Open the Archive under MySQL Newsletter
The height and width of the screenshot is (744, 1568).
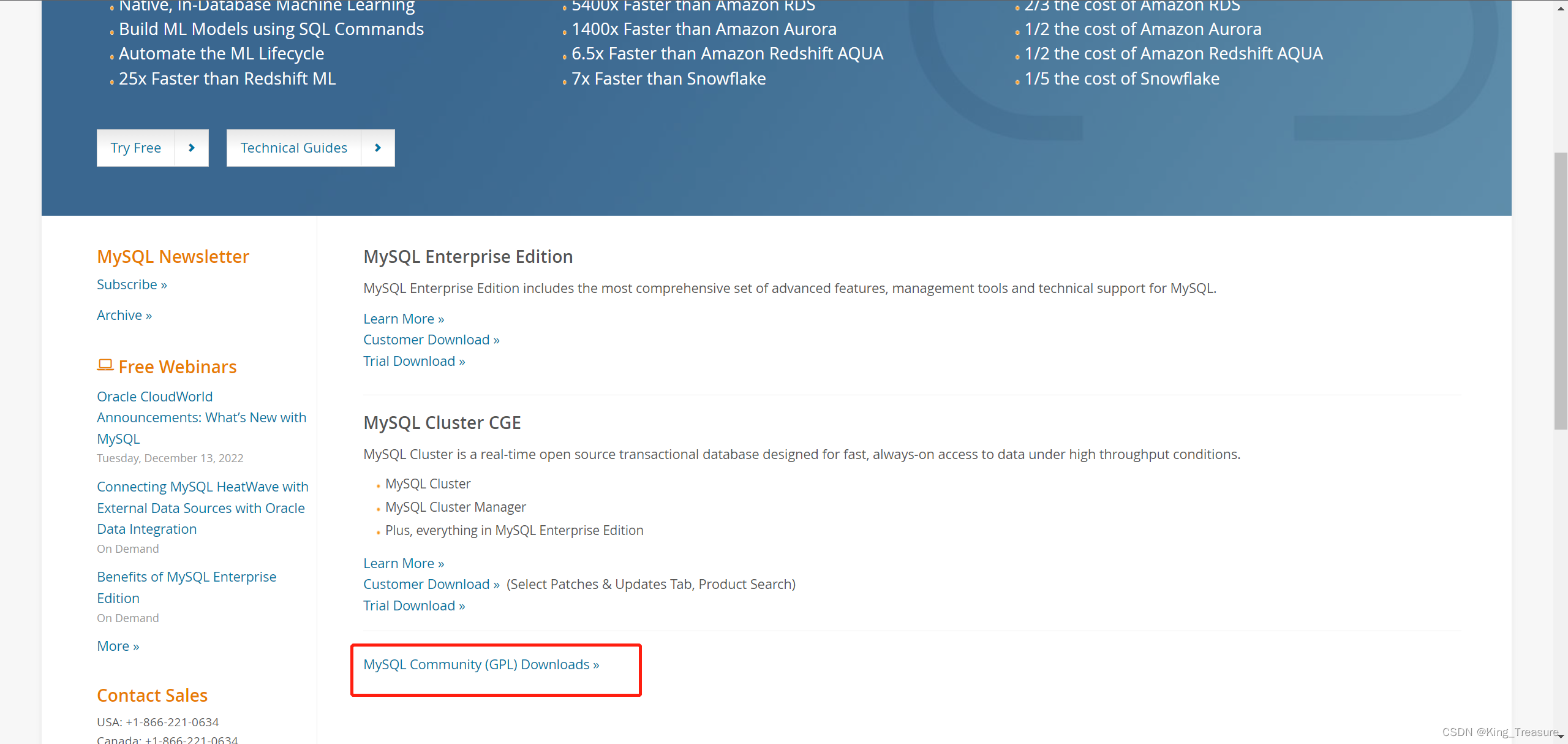124,315
